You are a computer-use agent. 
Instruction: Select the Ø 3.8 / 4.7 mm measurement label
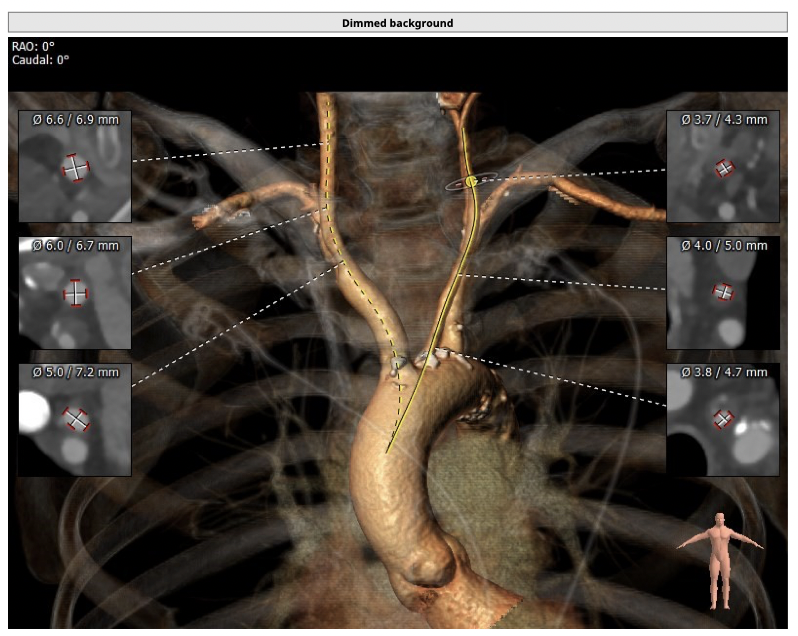[724, 372]
